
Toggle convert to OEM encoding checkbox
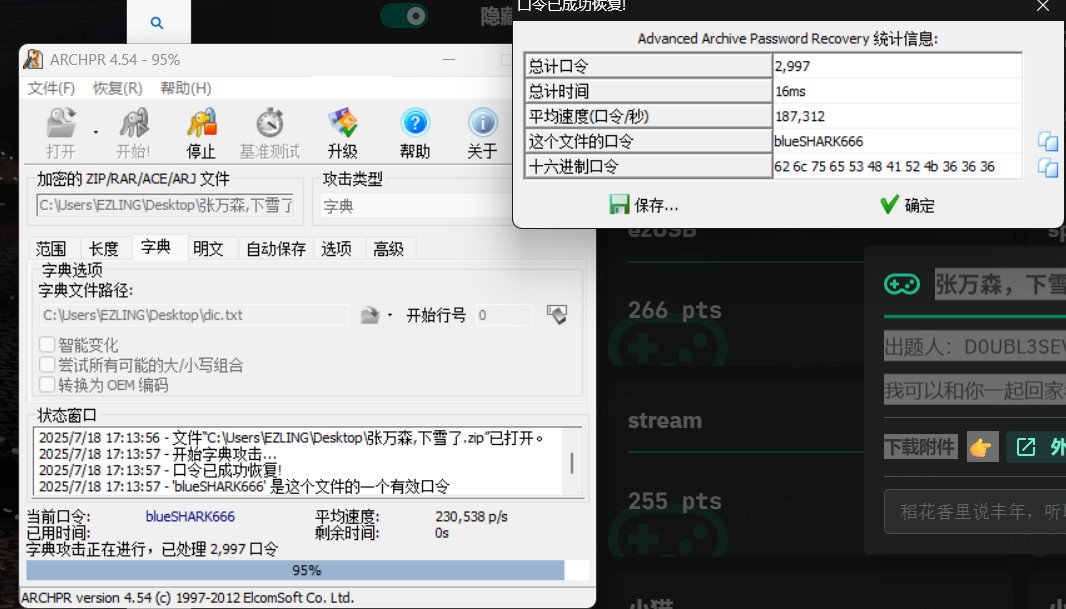point(47,385)
